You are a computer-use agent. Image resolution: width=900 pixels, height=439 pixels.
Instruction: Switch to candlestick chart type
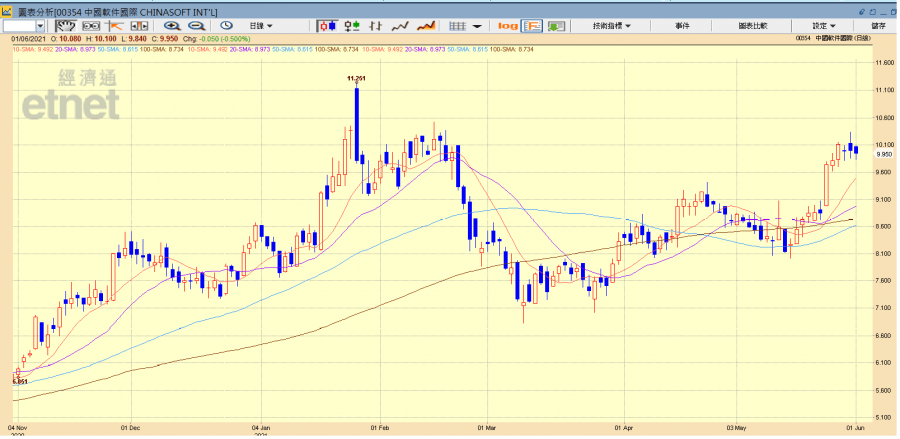327,25
